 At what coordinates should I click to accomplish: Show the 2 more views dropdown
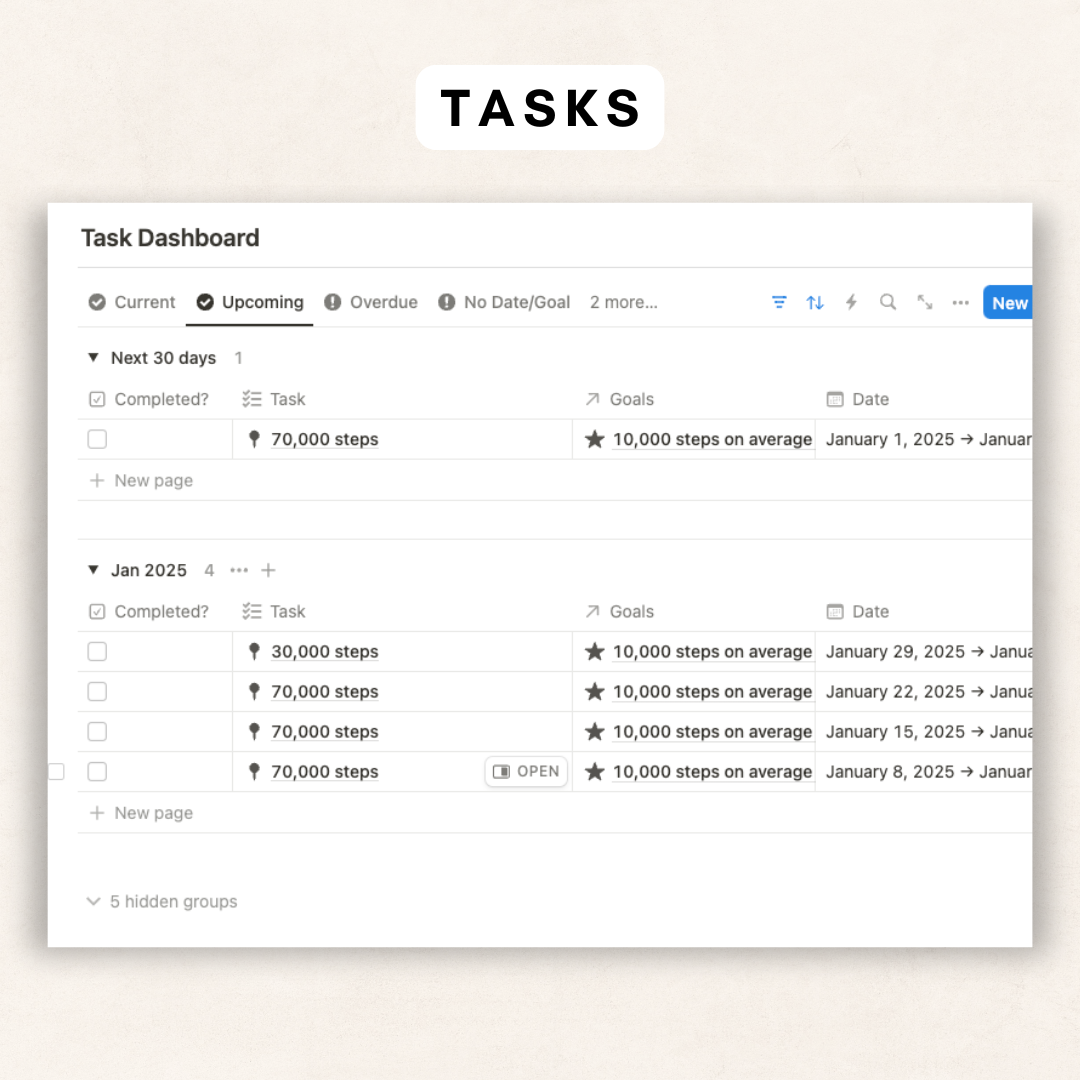pos(623,302)
